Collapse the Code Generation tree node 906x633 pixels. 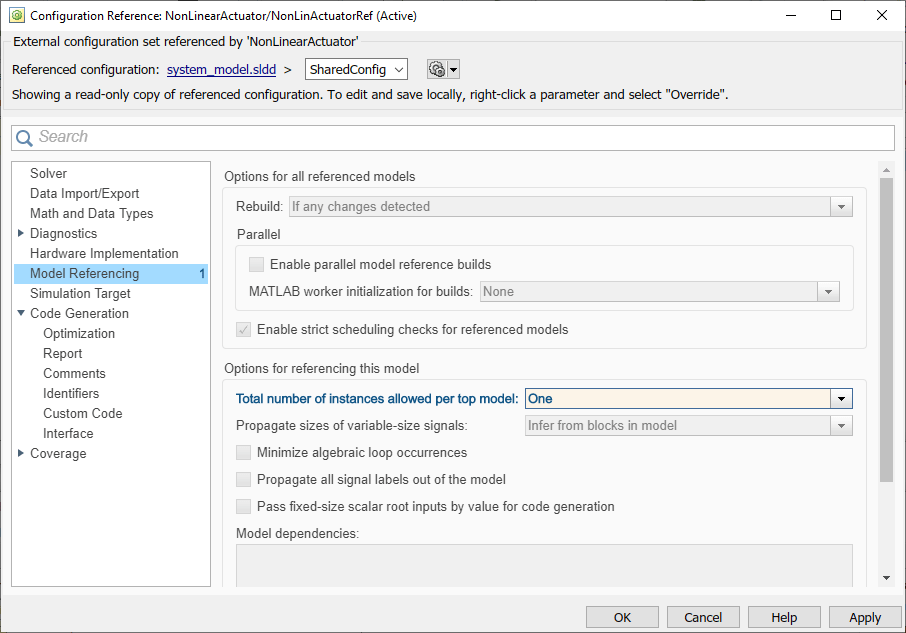click(21, 313)
